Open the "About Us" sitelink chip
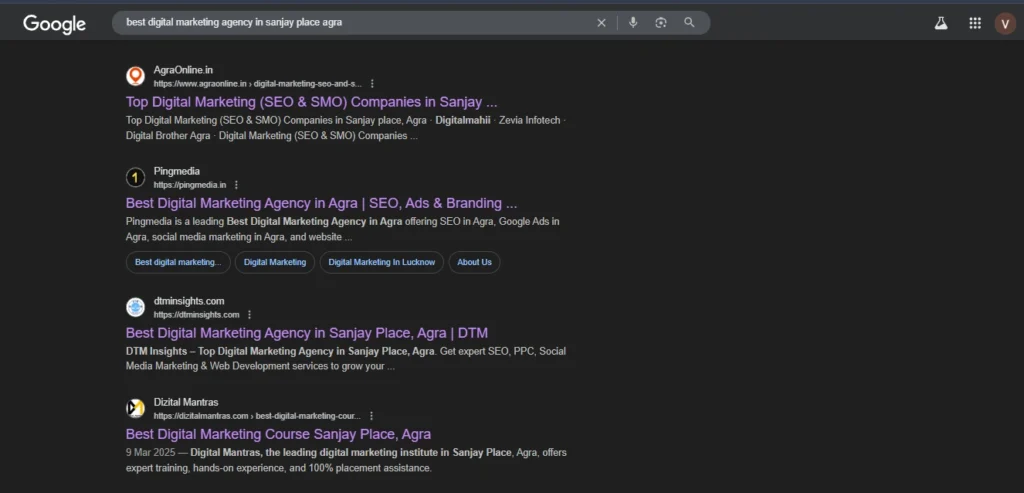The image size is (1024, 493). (x=474, y=262)
